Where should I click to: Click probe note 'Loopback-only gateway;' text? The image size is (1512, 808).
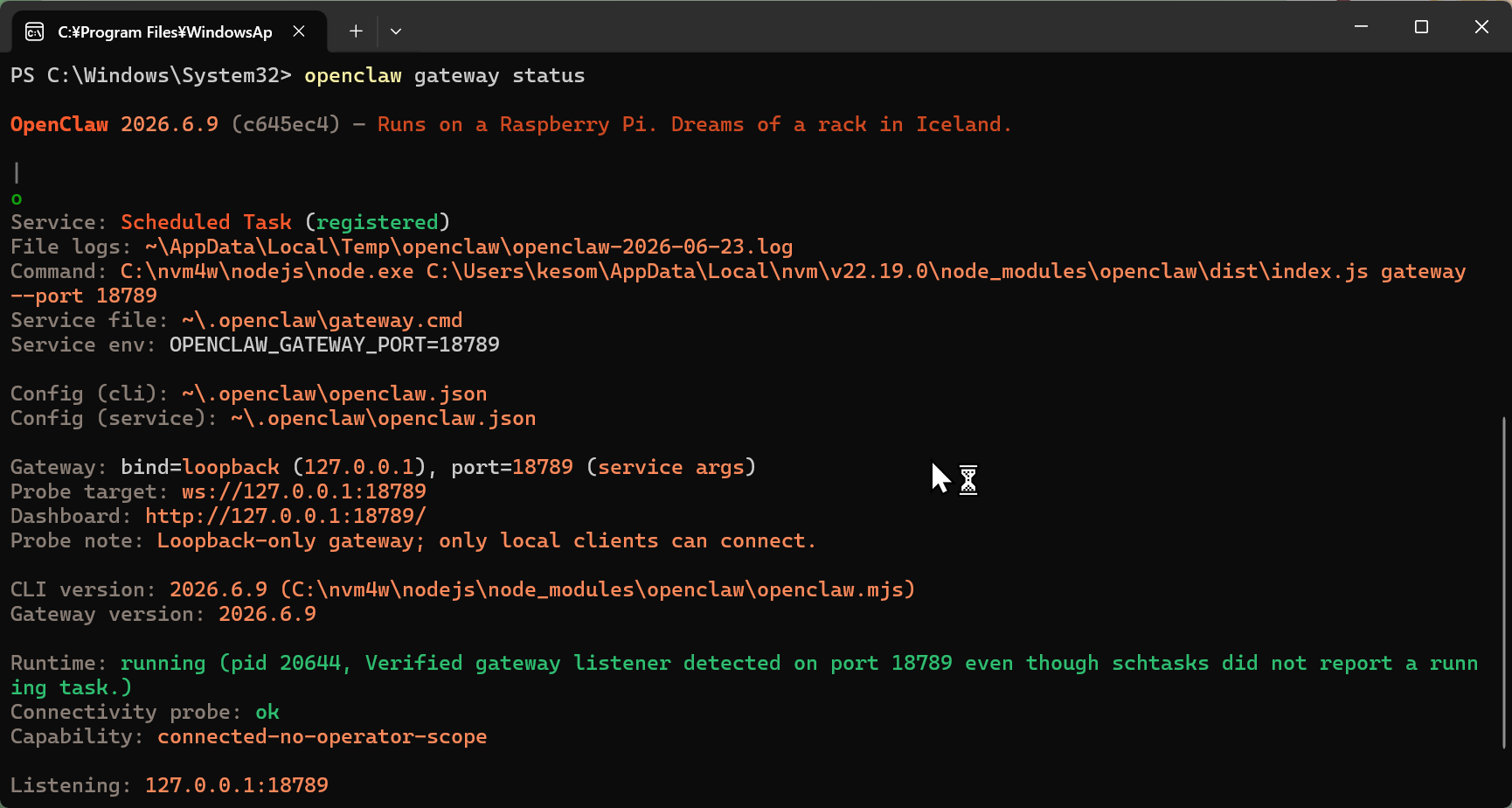point(291,541)
